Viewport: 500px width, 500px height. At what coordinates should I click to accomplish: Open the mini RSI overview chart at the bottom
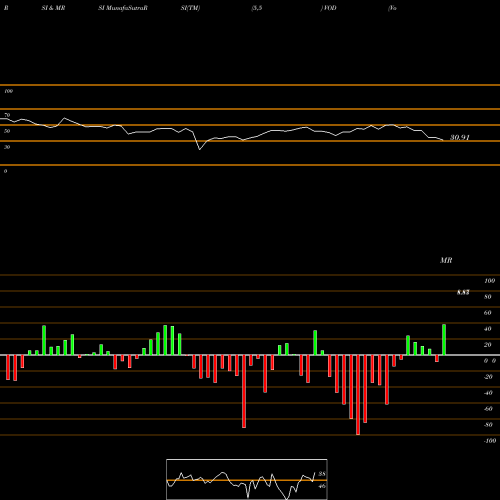[x=247, y=479]
